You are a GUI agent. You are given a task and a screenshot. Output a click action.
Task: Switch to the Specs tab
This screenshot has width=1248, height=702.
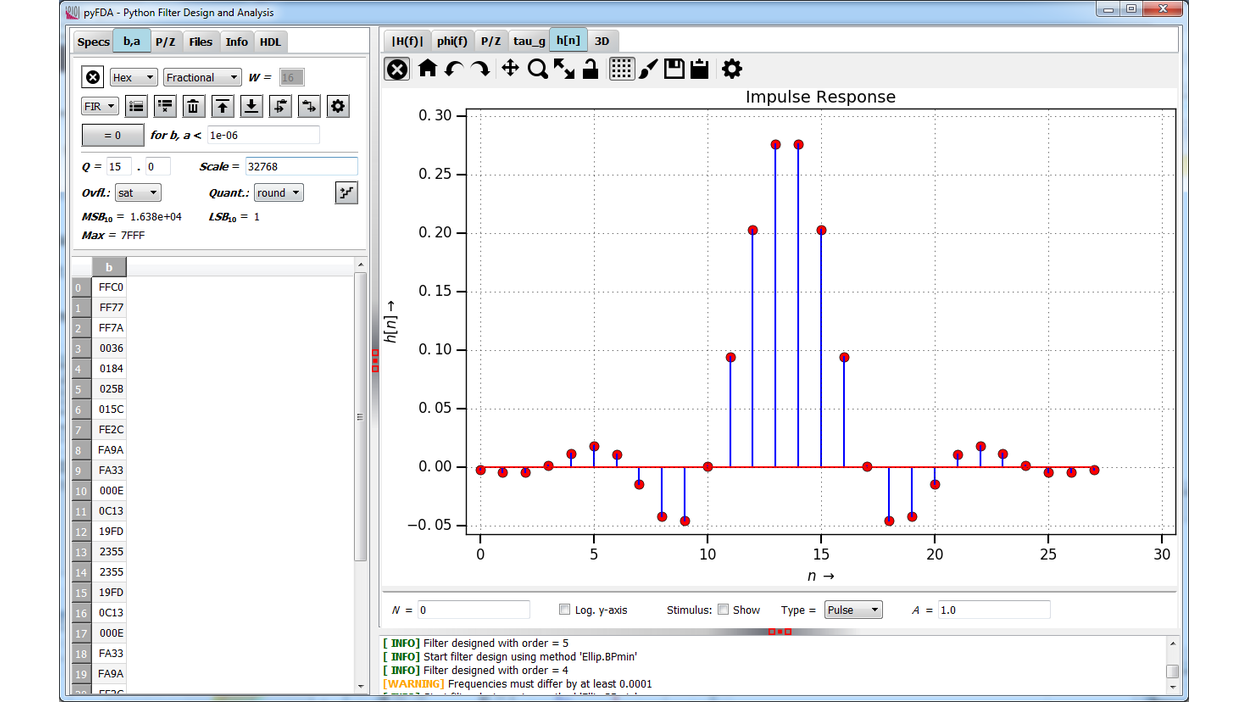(93, 42)
